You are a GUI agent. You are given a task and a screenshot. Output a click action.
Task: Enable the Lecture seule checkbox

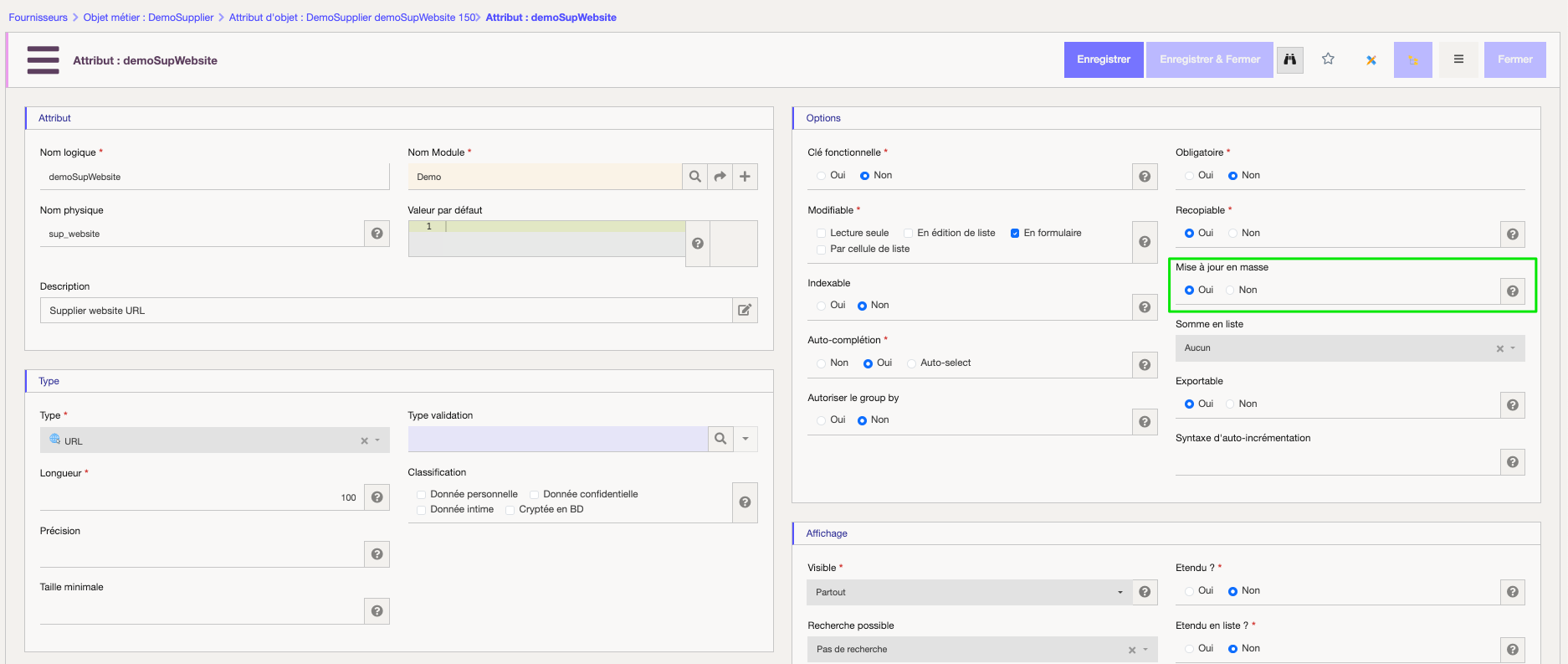[x=822, y=234]
